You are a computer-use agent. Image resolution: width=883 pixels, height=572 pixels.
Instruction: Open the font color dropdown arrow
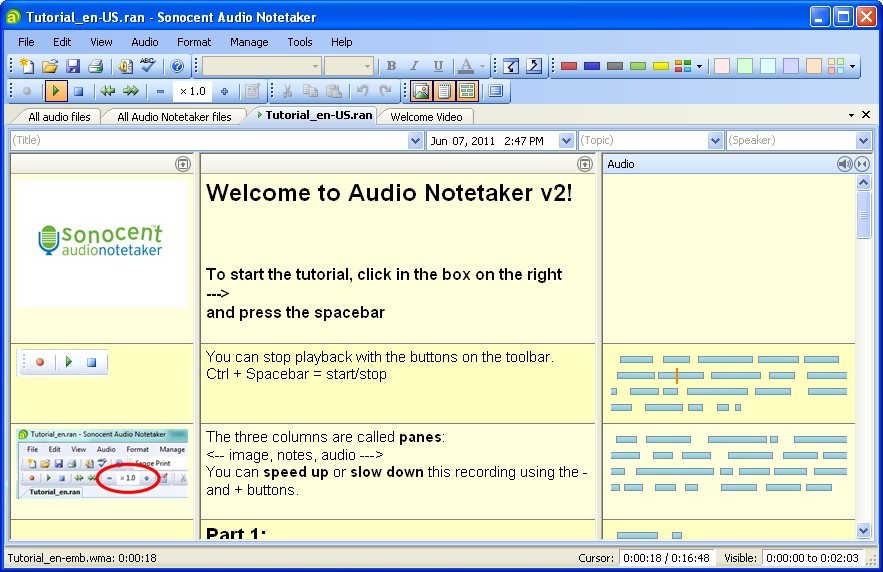click(482, 67)
